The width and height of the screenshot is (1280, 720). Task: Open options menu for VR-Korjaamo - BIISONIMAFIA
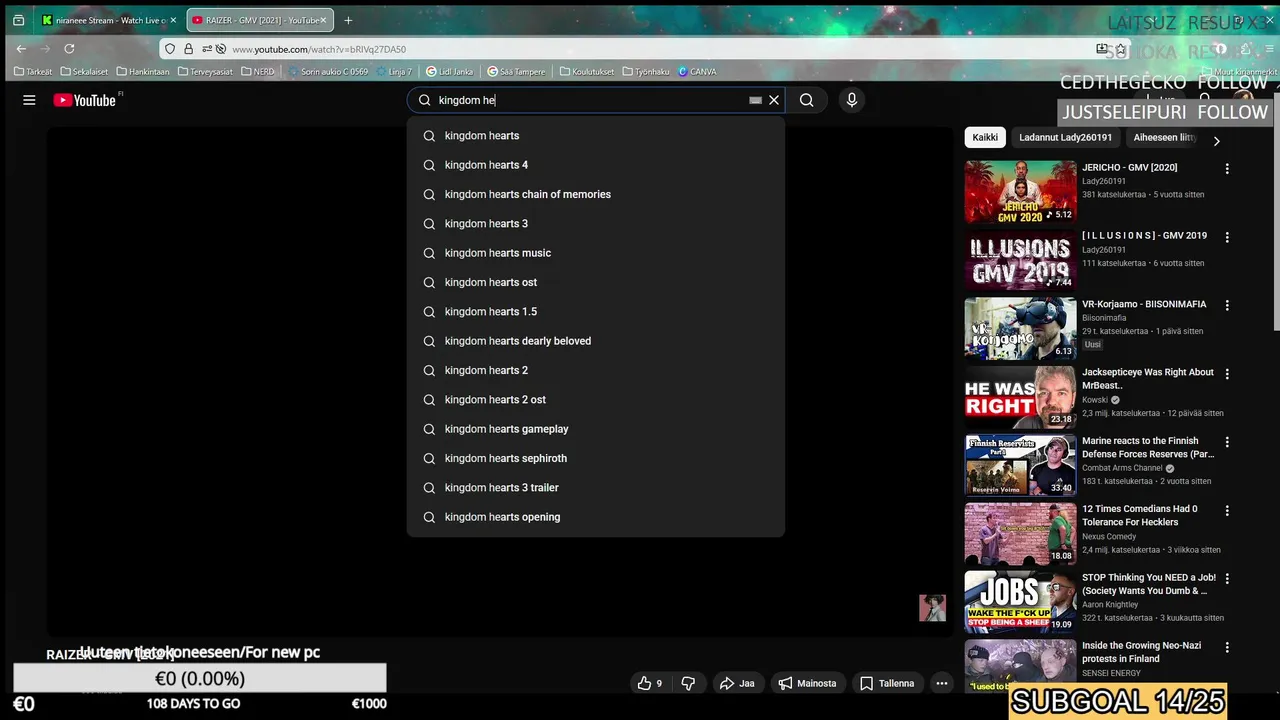click(1227, 305)
